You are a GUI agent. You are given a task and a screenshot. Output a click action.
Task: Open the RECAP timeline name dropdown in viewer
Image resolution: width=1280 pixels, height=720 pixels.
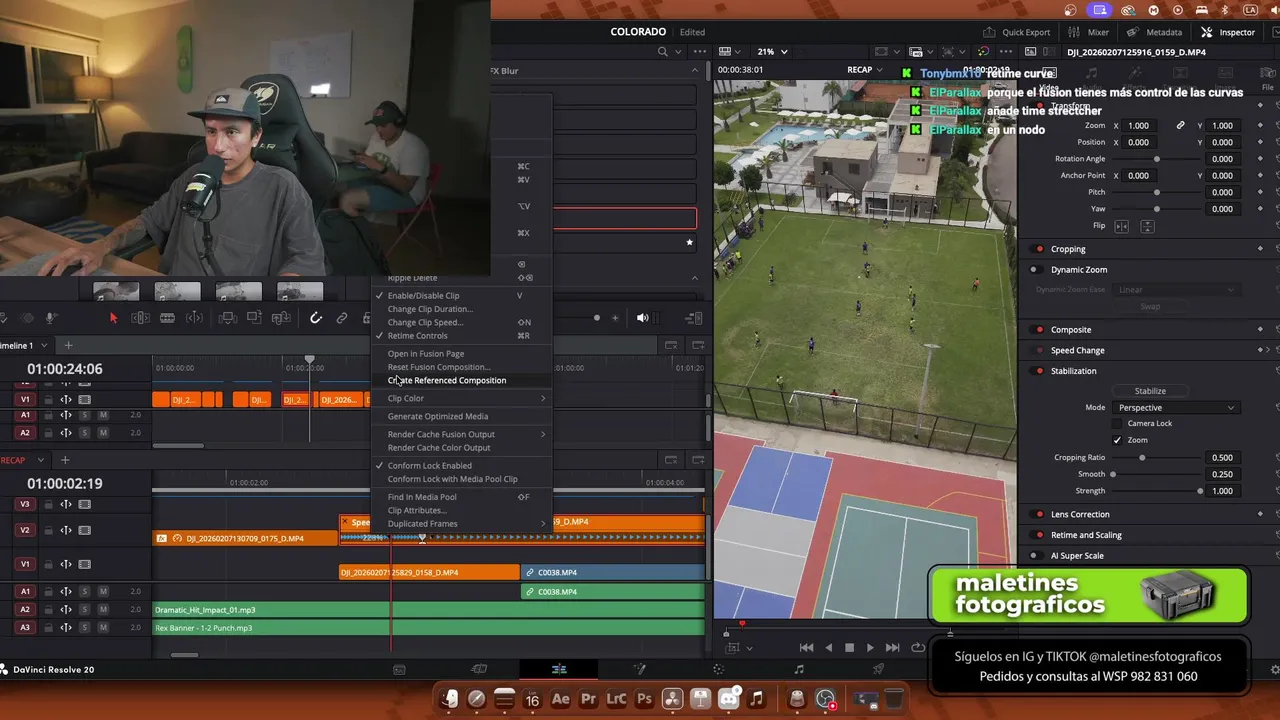coord(866,70)
